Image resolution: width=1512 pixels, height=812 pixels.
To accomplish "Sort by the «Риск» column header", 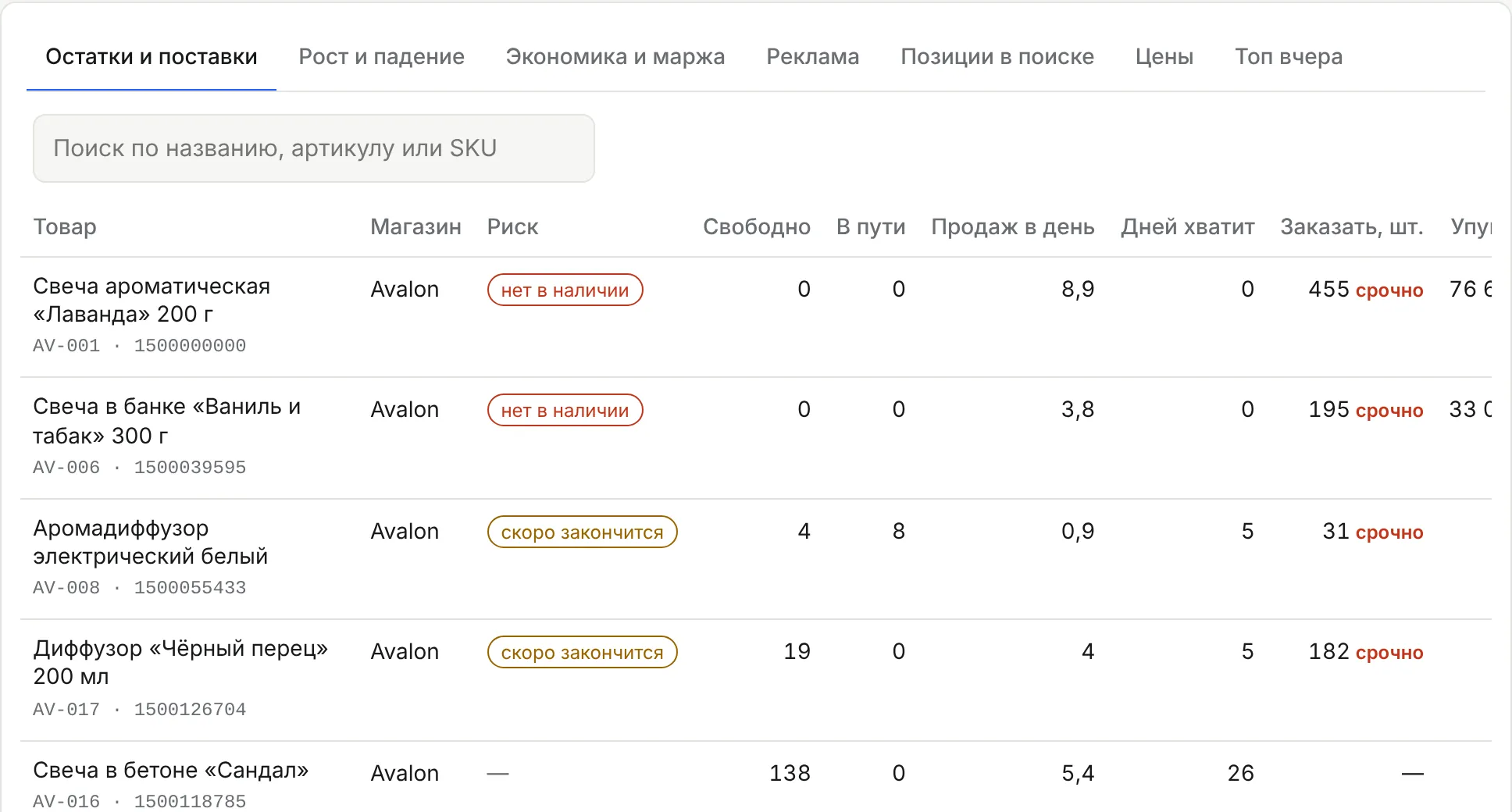I will [512, 227].
